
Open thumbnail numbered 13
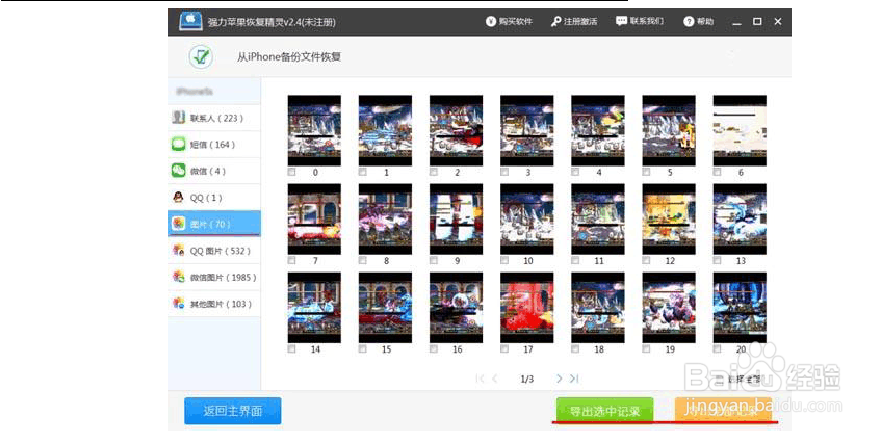click(740, 219)
